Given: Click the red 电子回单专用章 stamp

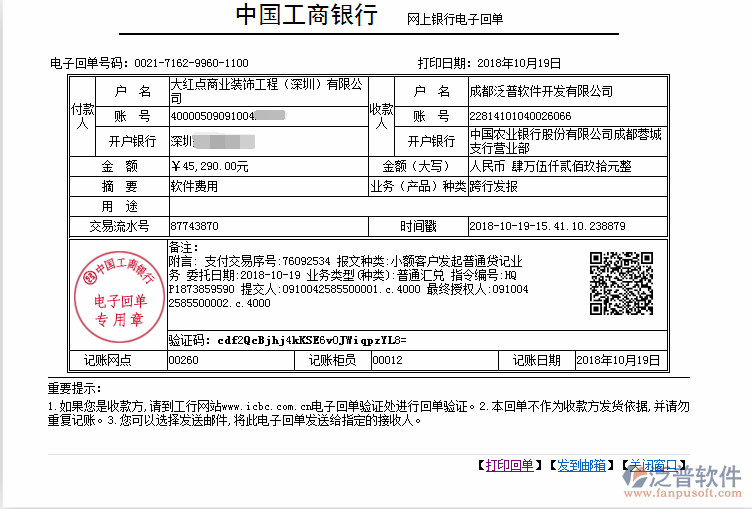Looking at the screenshot, I should [119, 296].
